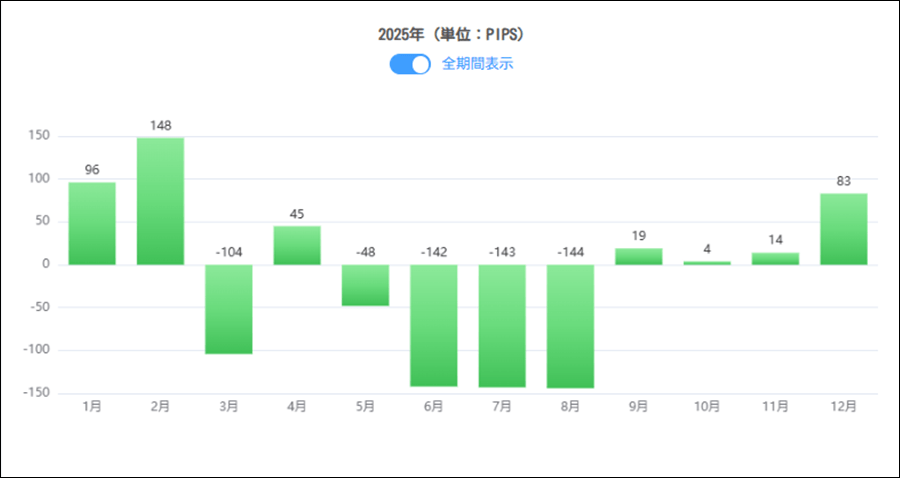Viewport: 900px width, 478px height.
Task: Click the 1月 x-axis label
Action: point(92,406)
